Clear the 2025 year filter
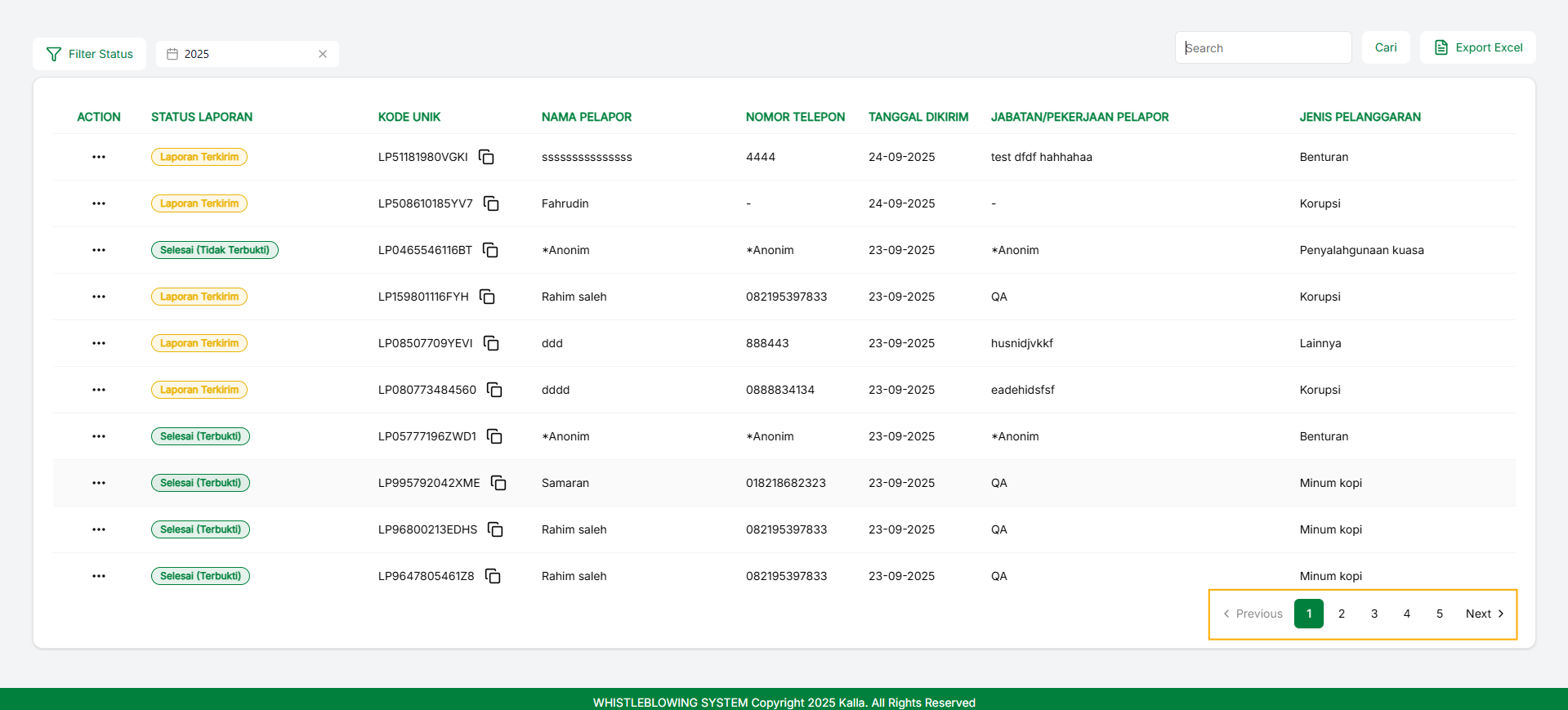 323,54
